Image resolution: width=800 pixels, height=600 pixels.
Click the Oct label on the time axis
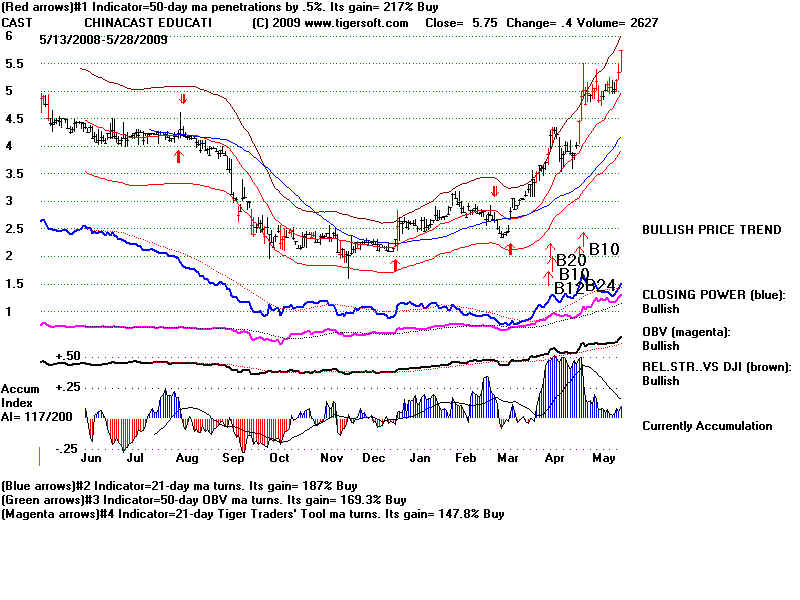tap(279, 457)
